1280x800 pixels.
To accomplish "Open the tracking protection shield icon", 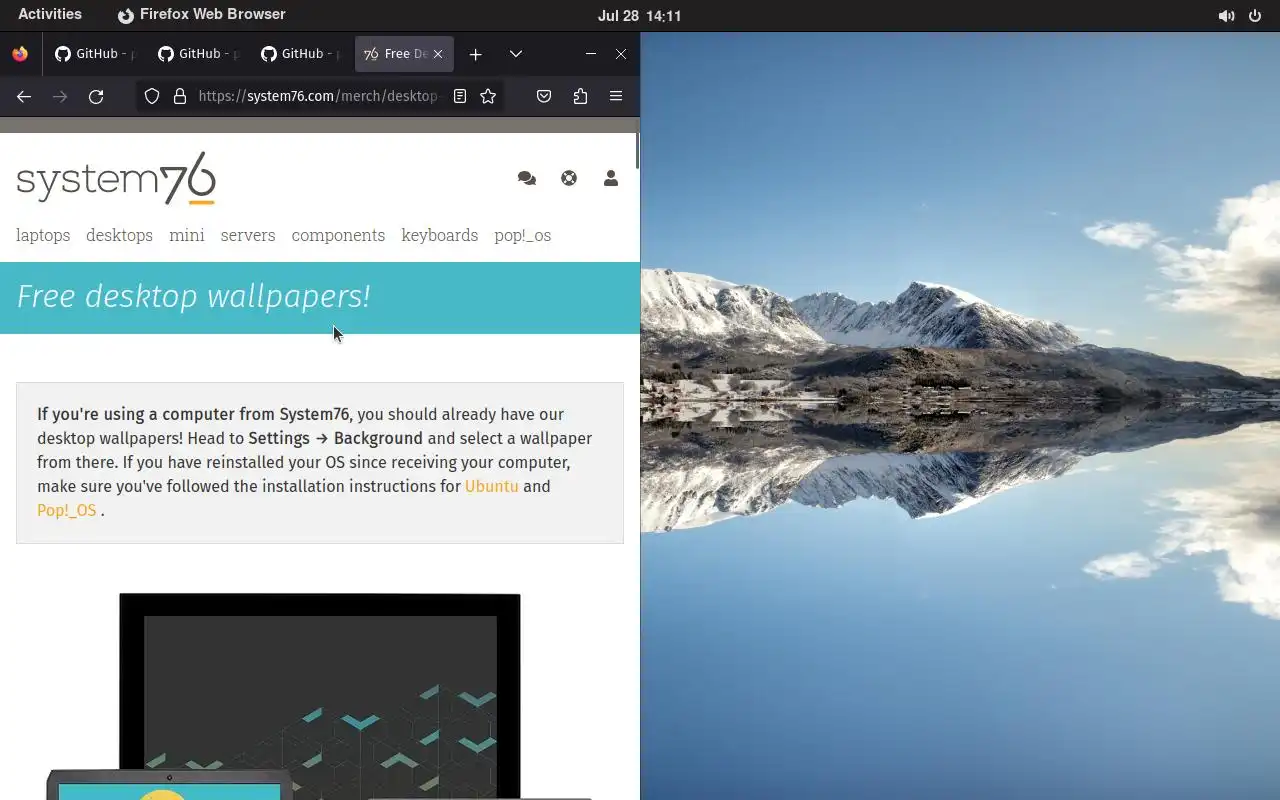I will pyautogui.click(x=152, y=96).
